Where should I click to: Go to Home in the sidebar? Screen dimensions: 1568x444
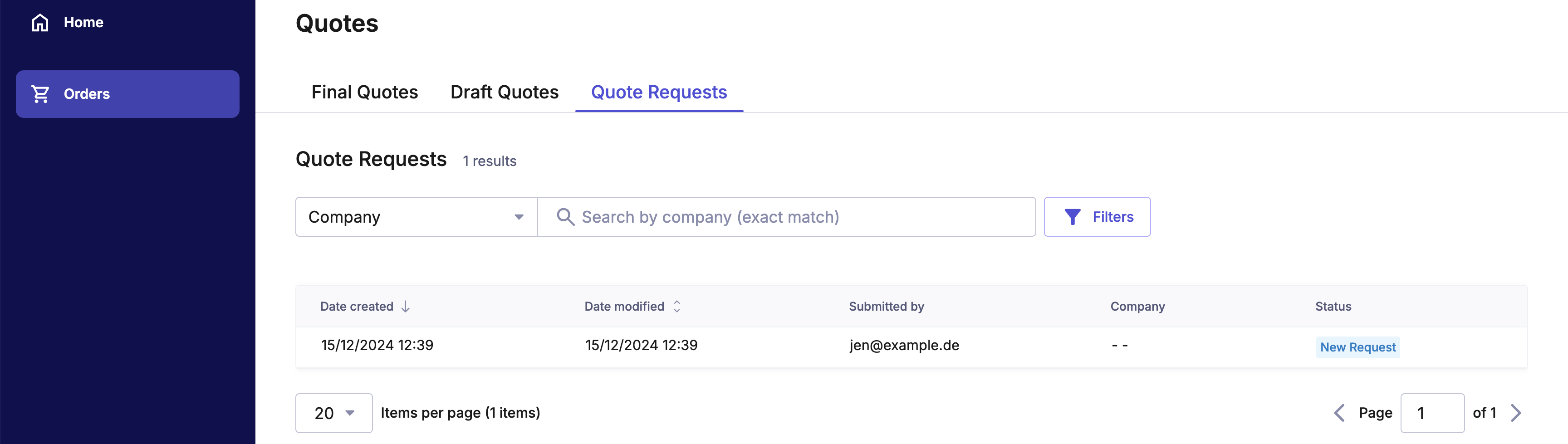(x=83, y=23)
